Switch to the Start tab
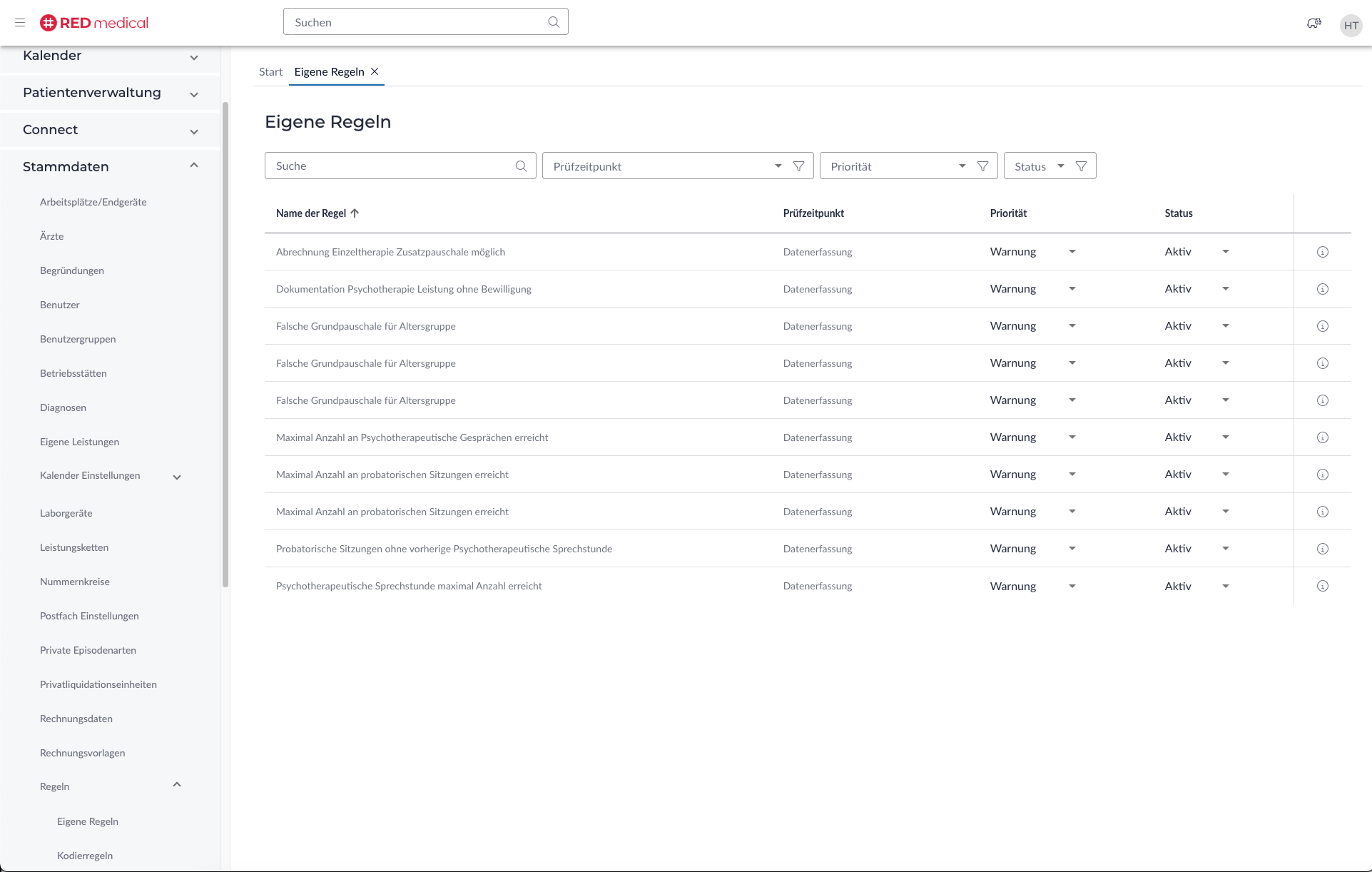1372x872 pixels. pyautogui.click(x=270, y=71)
